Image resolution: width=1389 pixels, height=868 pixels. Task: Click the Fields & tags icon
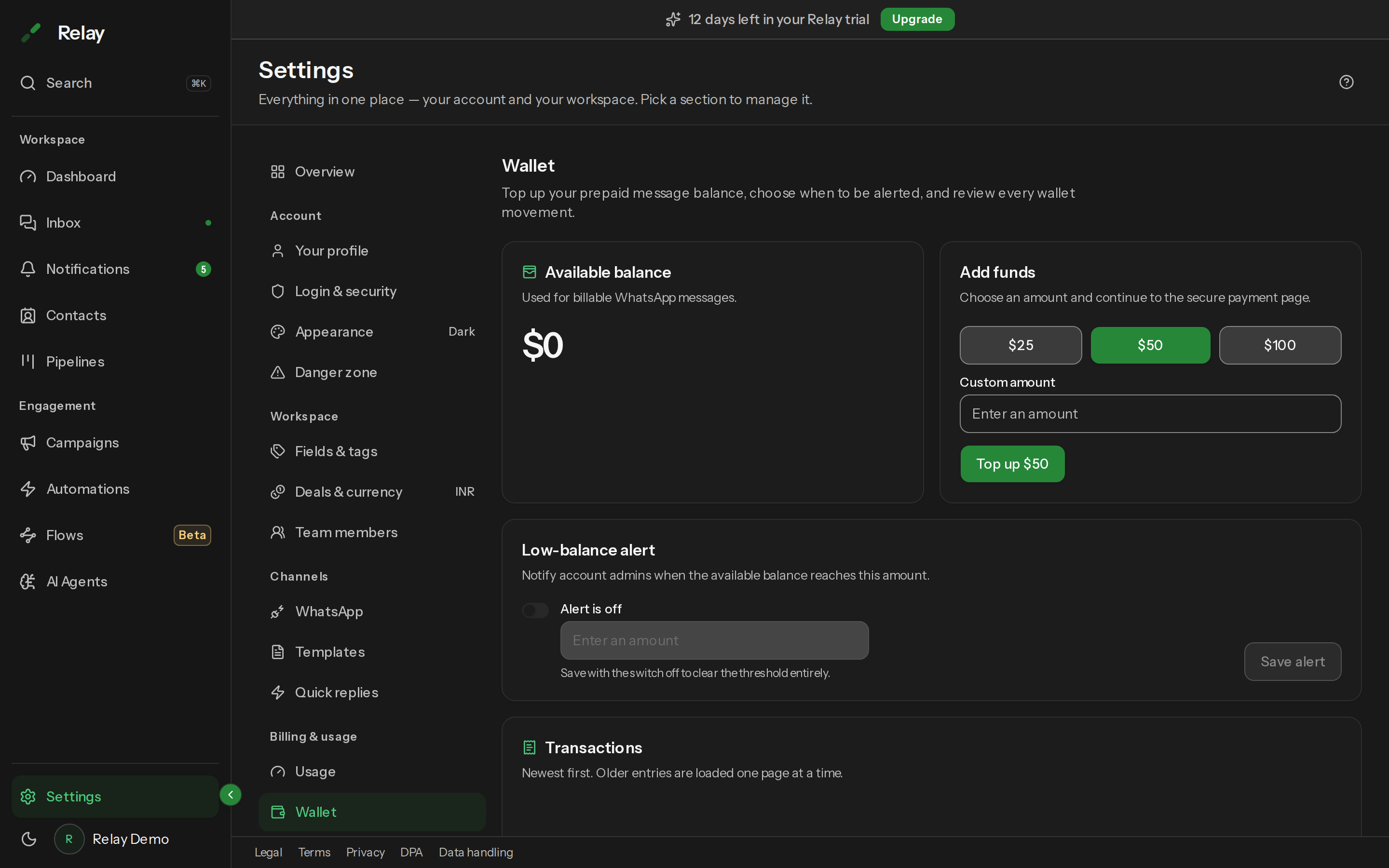pos(278,451)
